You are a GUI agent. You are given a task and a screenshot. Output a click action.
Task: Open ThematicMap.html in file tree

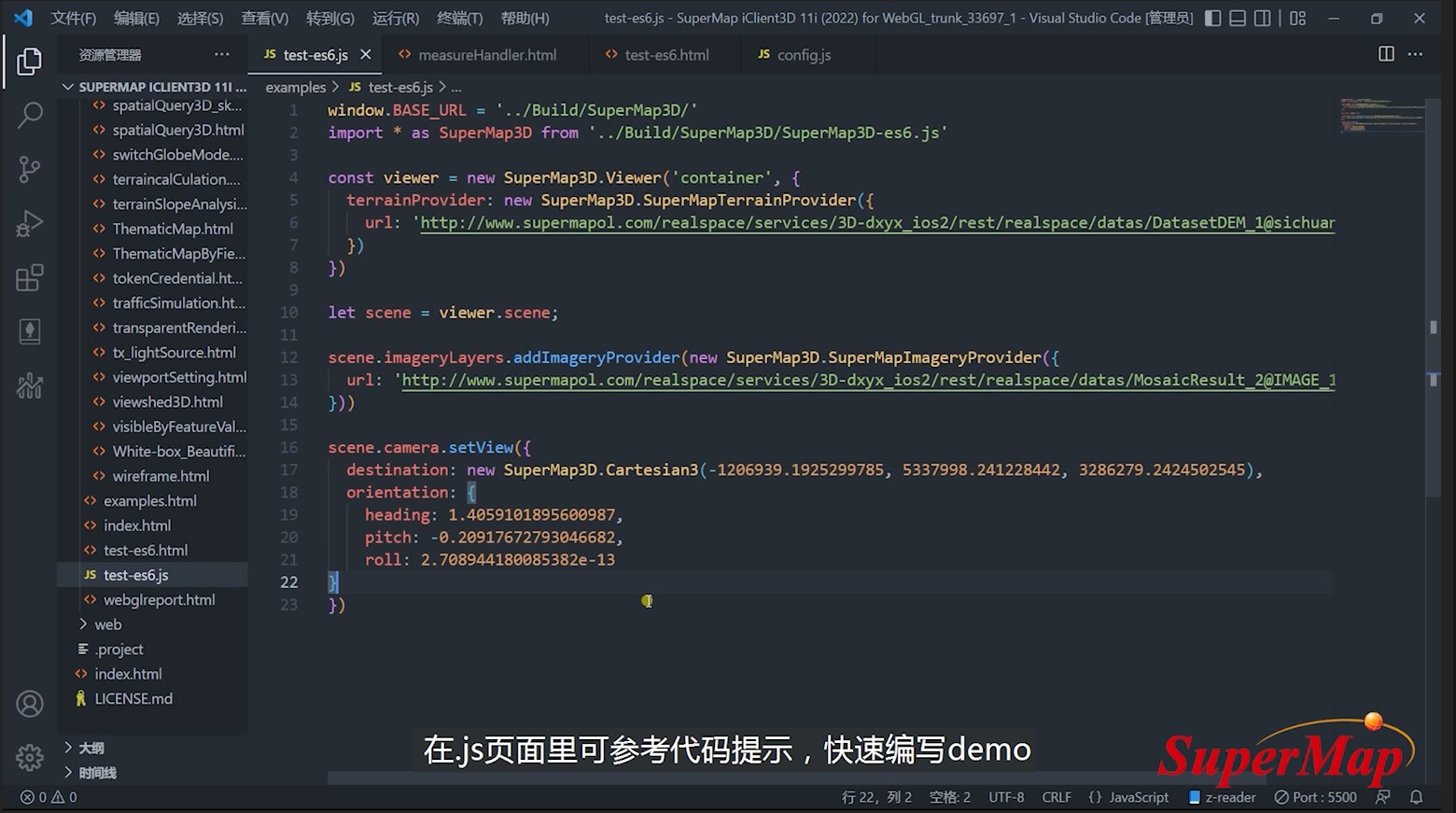154,229
